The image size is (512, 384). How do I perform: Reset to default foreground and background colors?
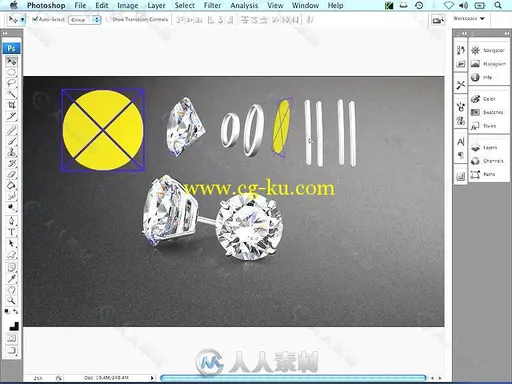coord(7,311)
